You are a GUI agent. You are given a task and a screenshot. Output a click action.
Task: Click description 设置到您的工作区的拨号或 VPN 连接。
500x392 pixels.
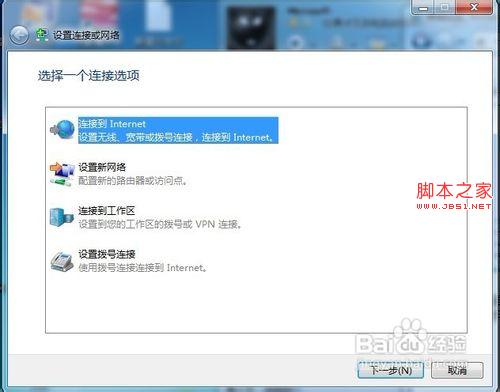pyautogui.click(x=160, y=224)
